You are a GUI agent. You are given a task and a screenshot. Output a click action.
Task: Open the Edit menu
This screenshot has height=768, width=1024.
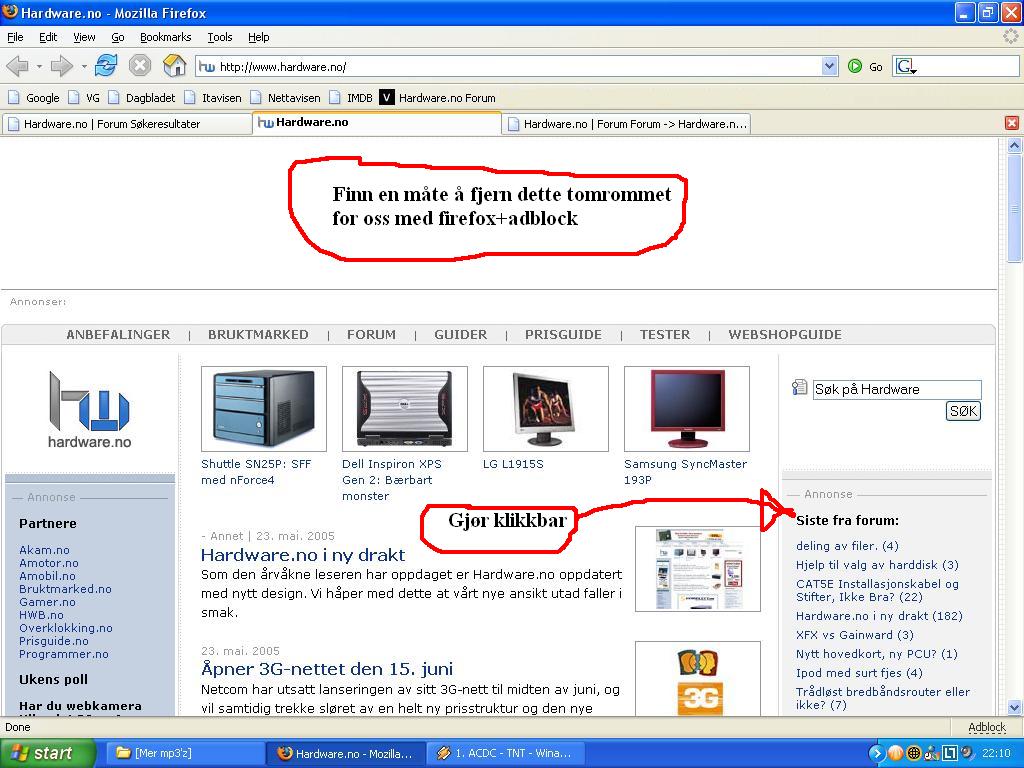click(48, 37)
